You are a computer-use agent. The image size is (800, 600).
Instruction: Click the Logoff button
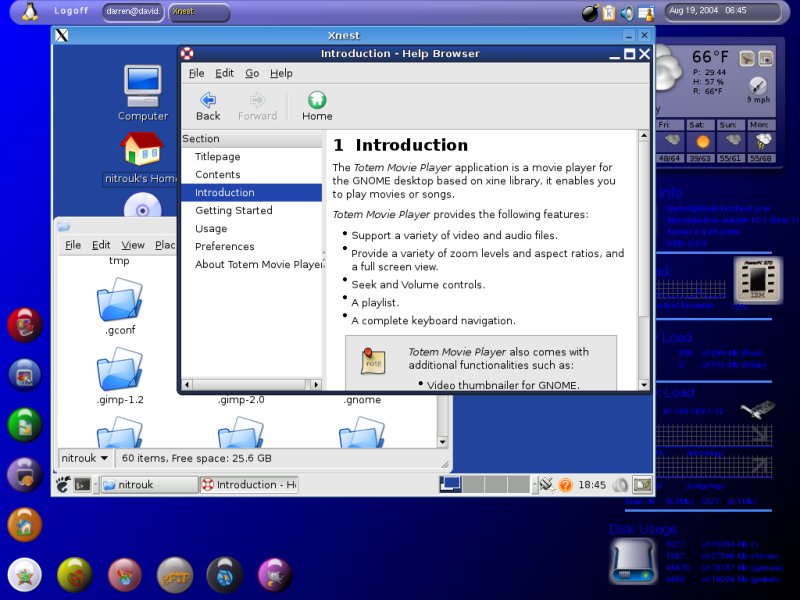71,11
